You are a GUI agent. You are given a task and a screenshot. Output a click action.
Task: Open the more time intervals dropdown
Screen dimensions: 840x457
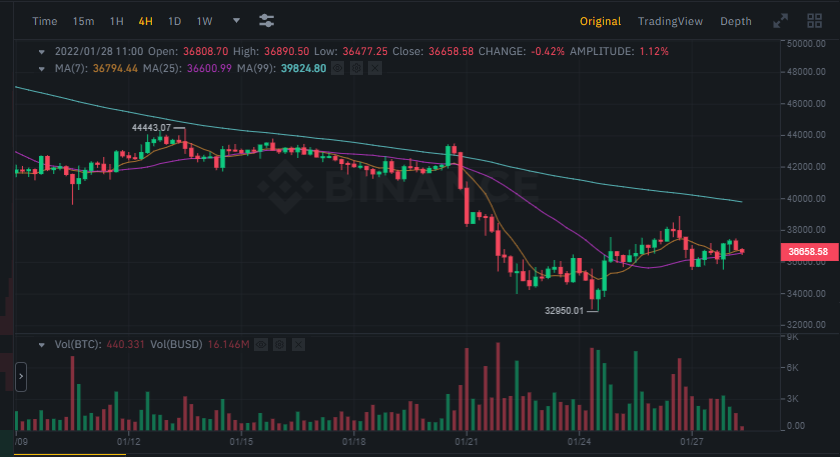coord(236,21)
